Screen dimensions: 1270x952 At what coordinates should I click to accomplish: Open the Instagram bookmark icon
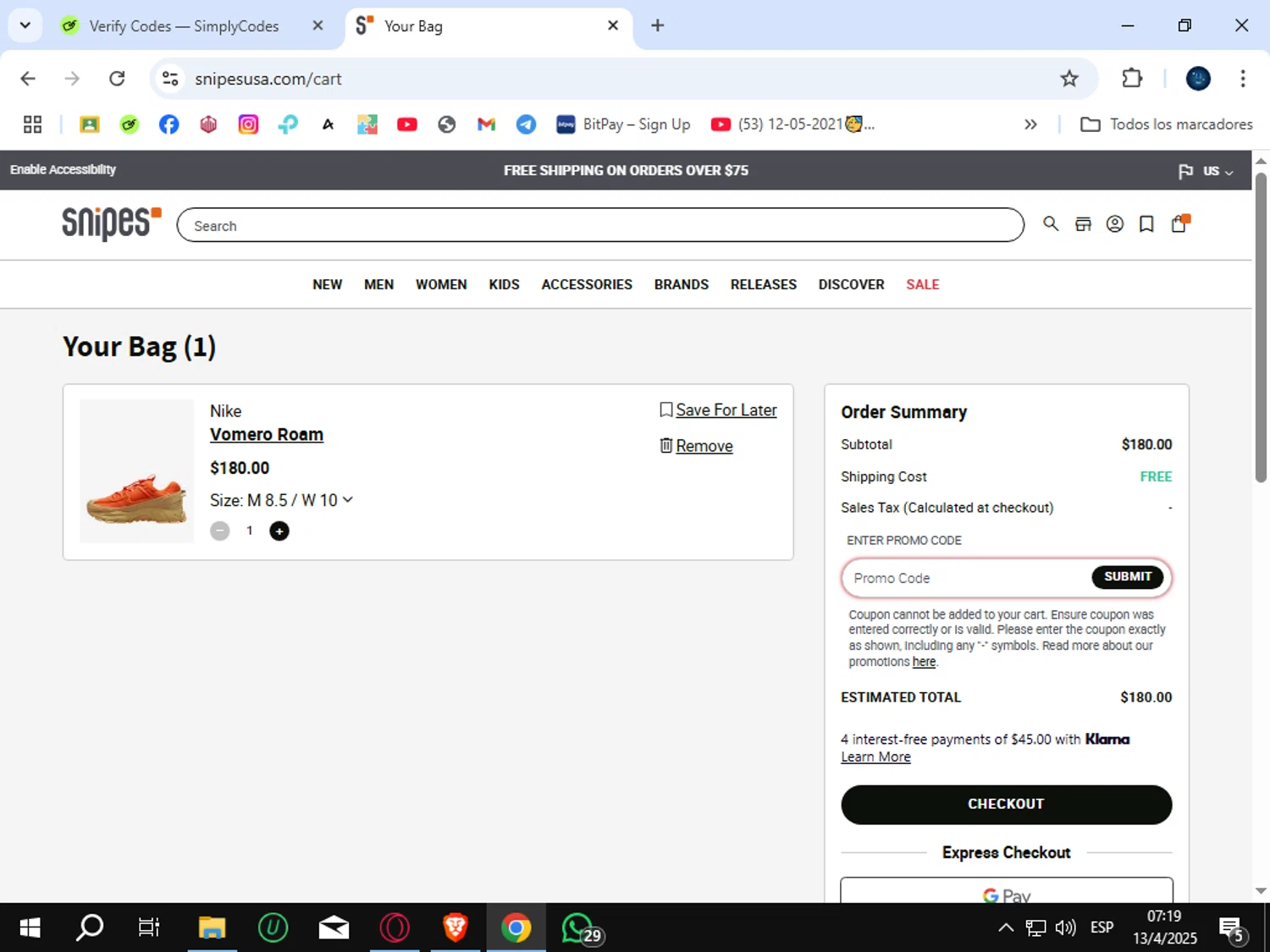point(248,124)
